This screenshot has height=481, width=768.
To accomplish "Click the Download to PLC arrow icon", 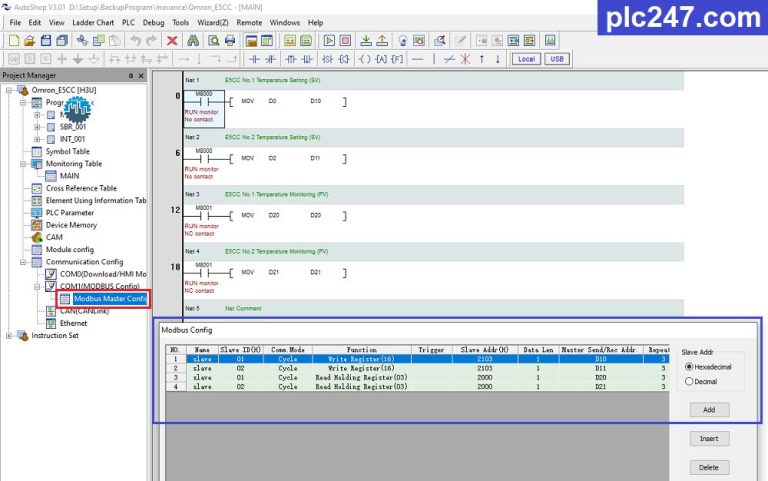I will click(x=366, y=41).
